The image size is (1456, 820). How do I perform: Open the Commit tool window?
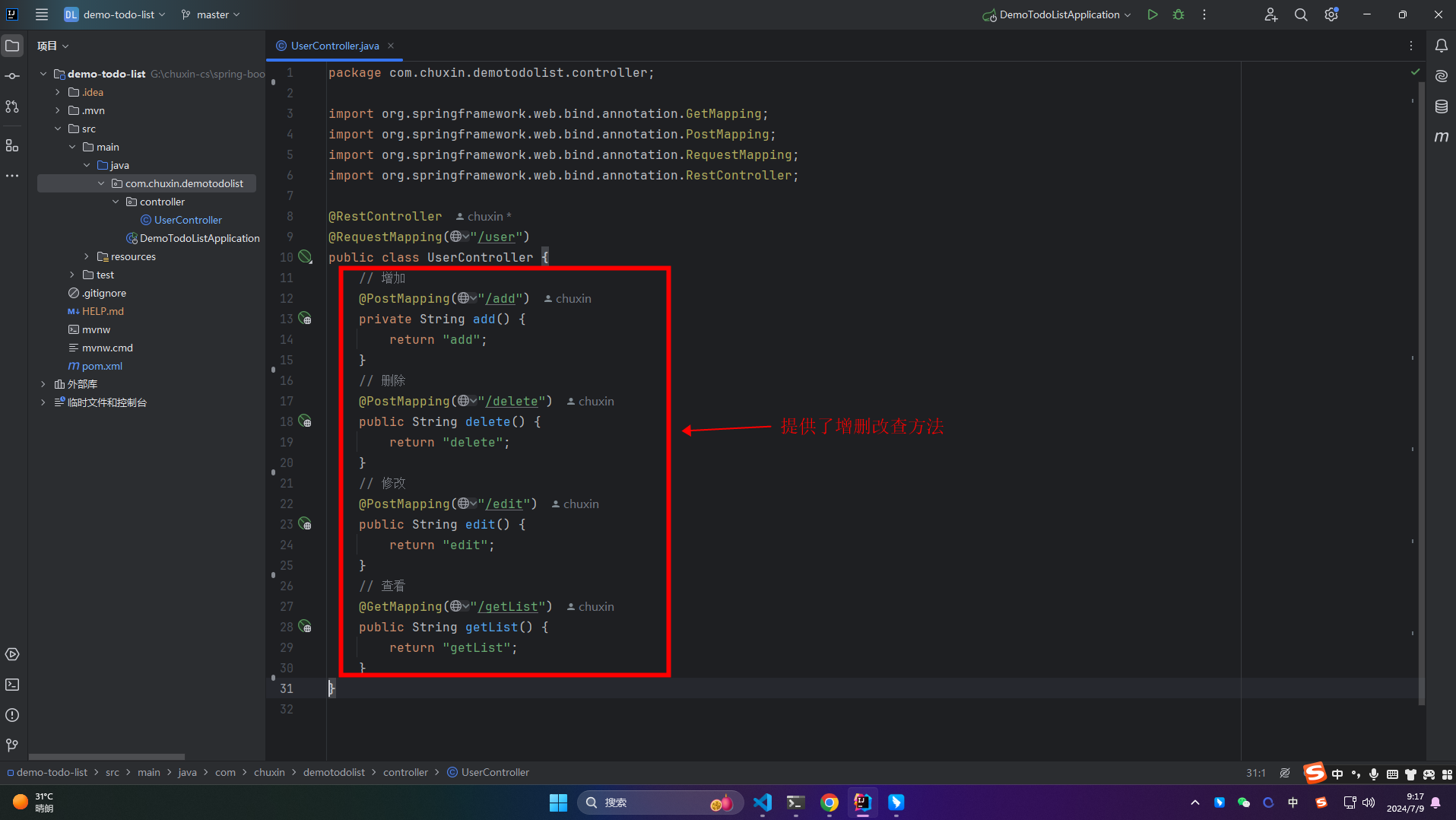click(x=12, y=76)
